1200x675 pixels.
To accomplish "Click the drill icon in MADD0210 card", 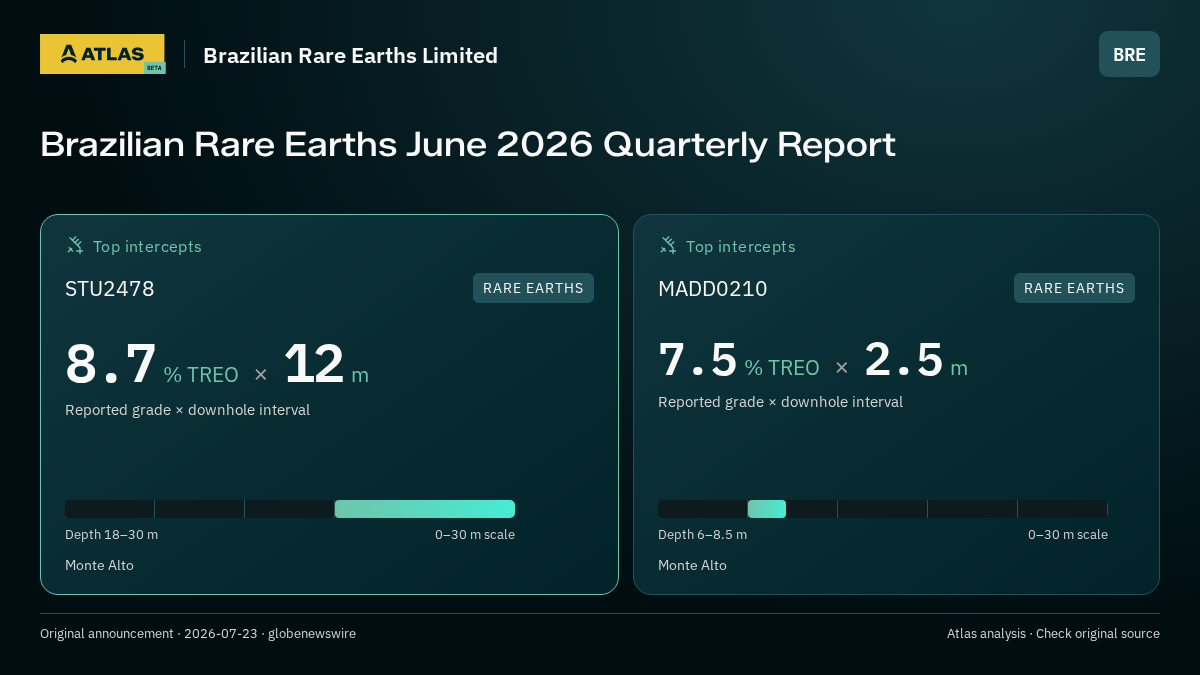I will 668,245.
